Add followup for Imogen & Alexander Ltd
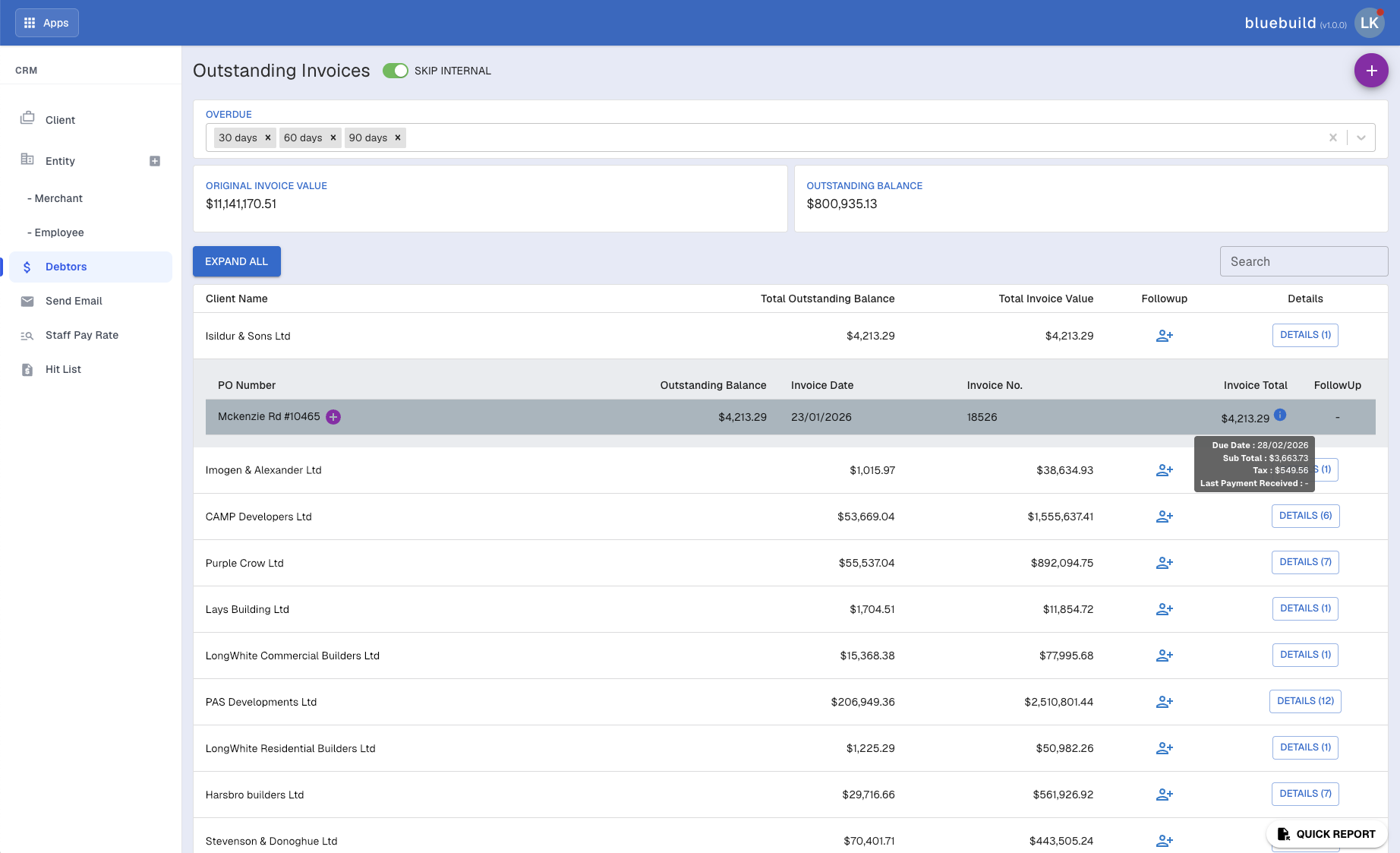 tap(1165, 471)
